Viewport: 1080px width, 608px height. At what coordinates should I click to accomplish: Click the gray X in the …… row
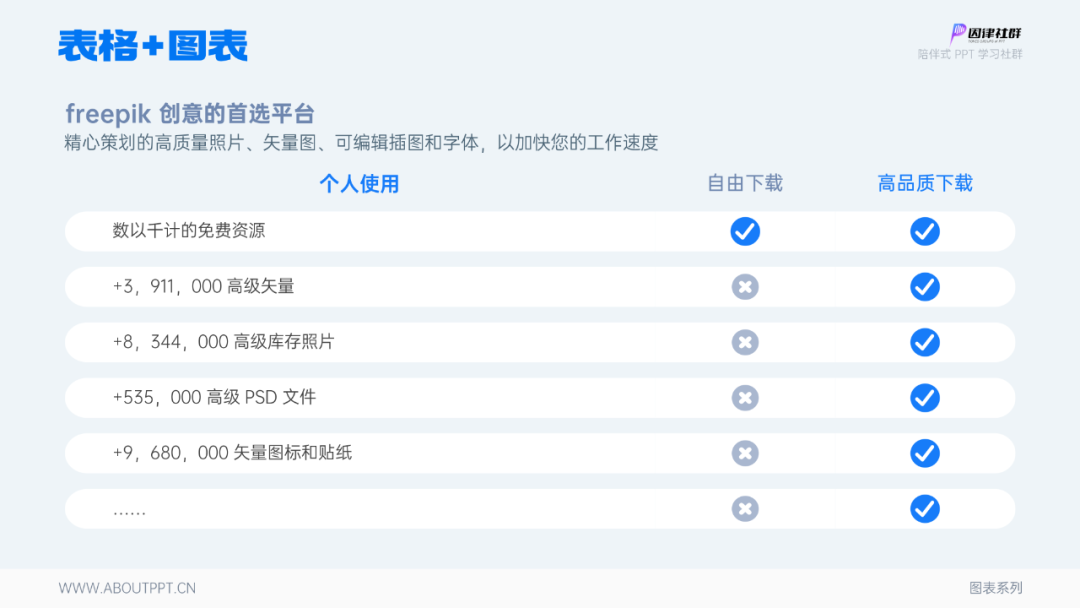(x=745, y=509)
